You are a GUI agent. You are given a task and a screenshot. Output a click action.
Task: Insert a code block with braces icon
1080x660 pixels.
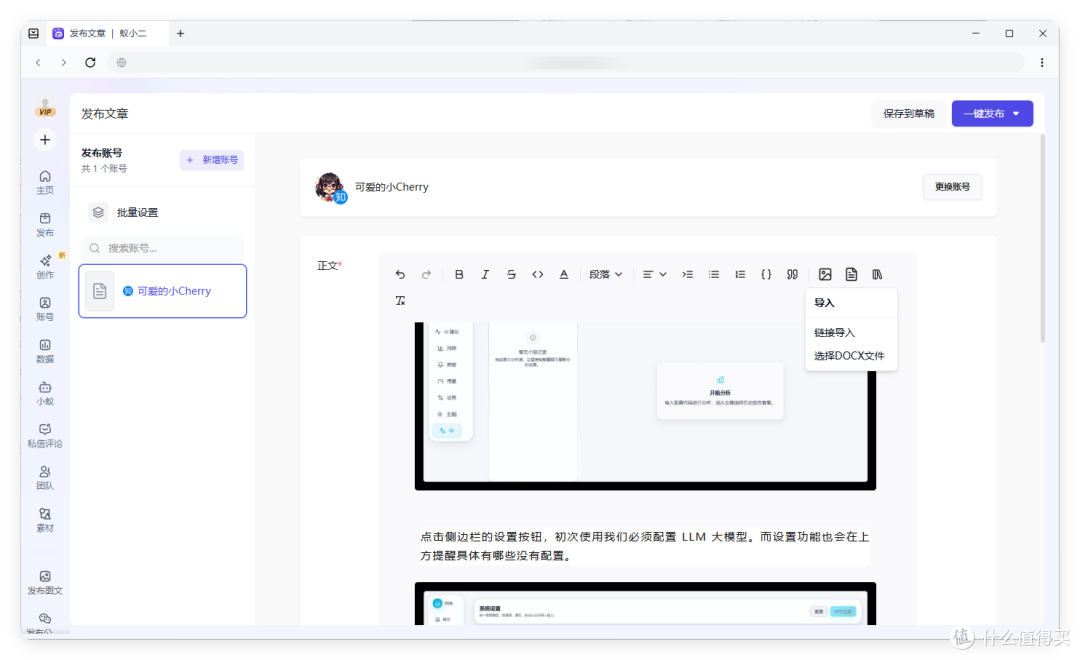point(766,274)
